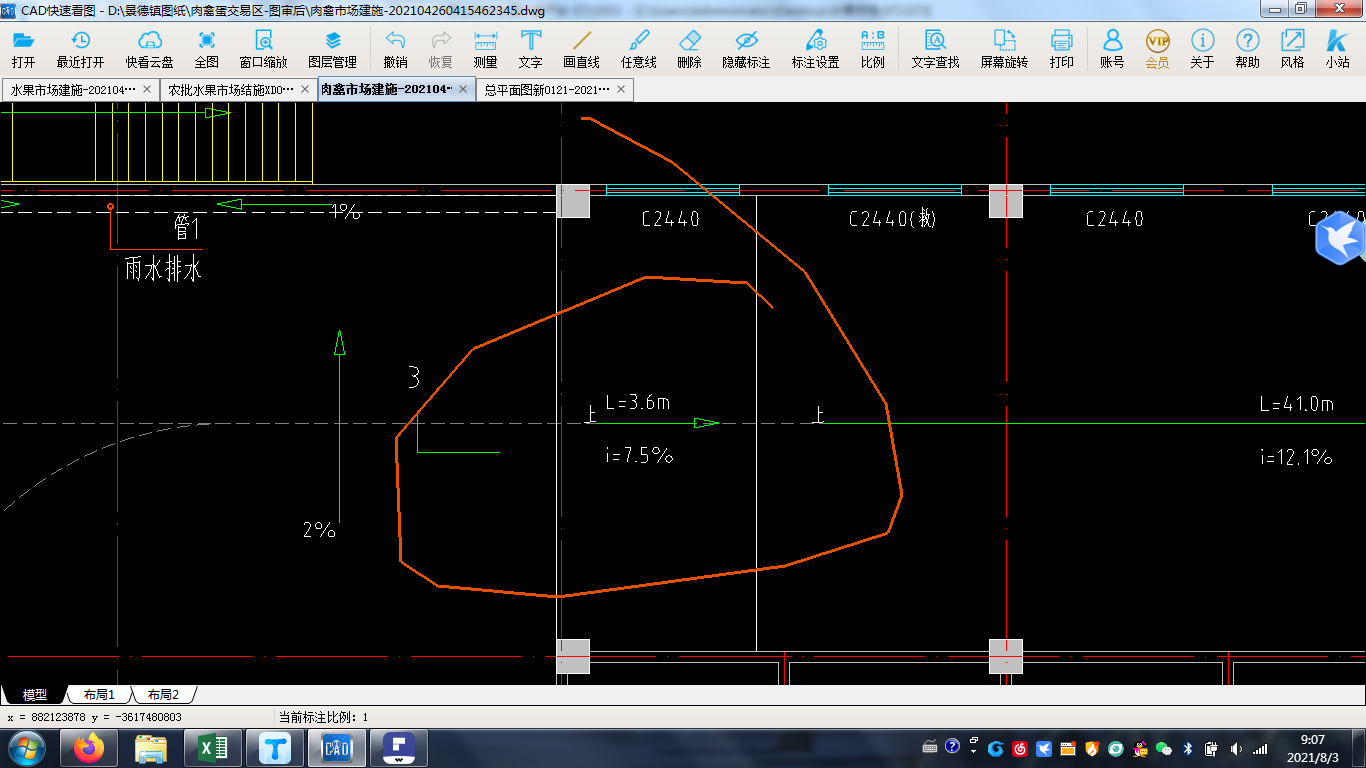Click the 风格 style switch icon

pyautogui.click(x=1292, y=48)
